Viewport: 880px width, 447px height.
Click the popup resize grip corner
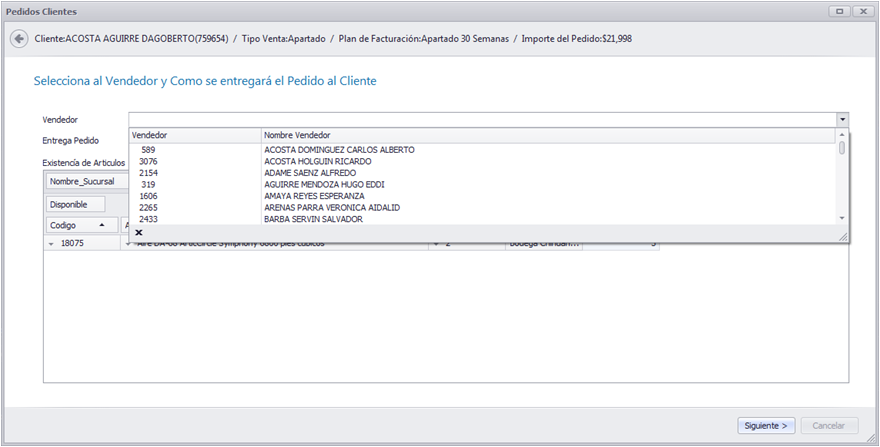842,238
